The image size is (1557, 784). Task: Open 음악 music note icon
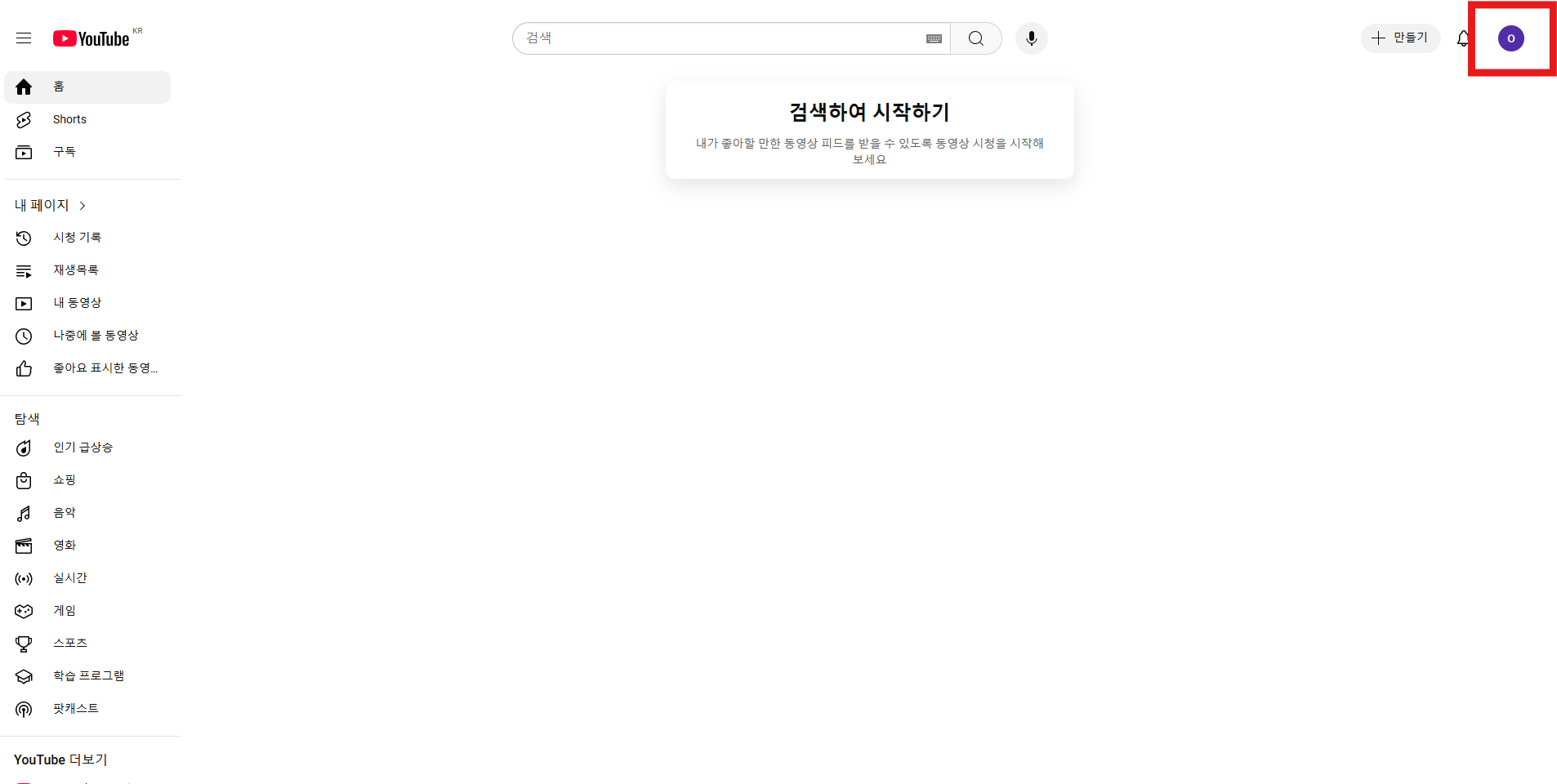click(x=24, y=514)
